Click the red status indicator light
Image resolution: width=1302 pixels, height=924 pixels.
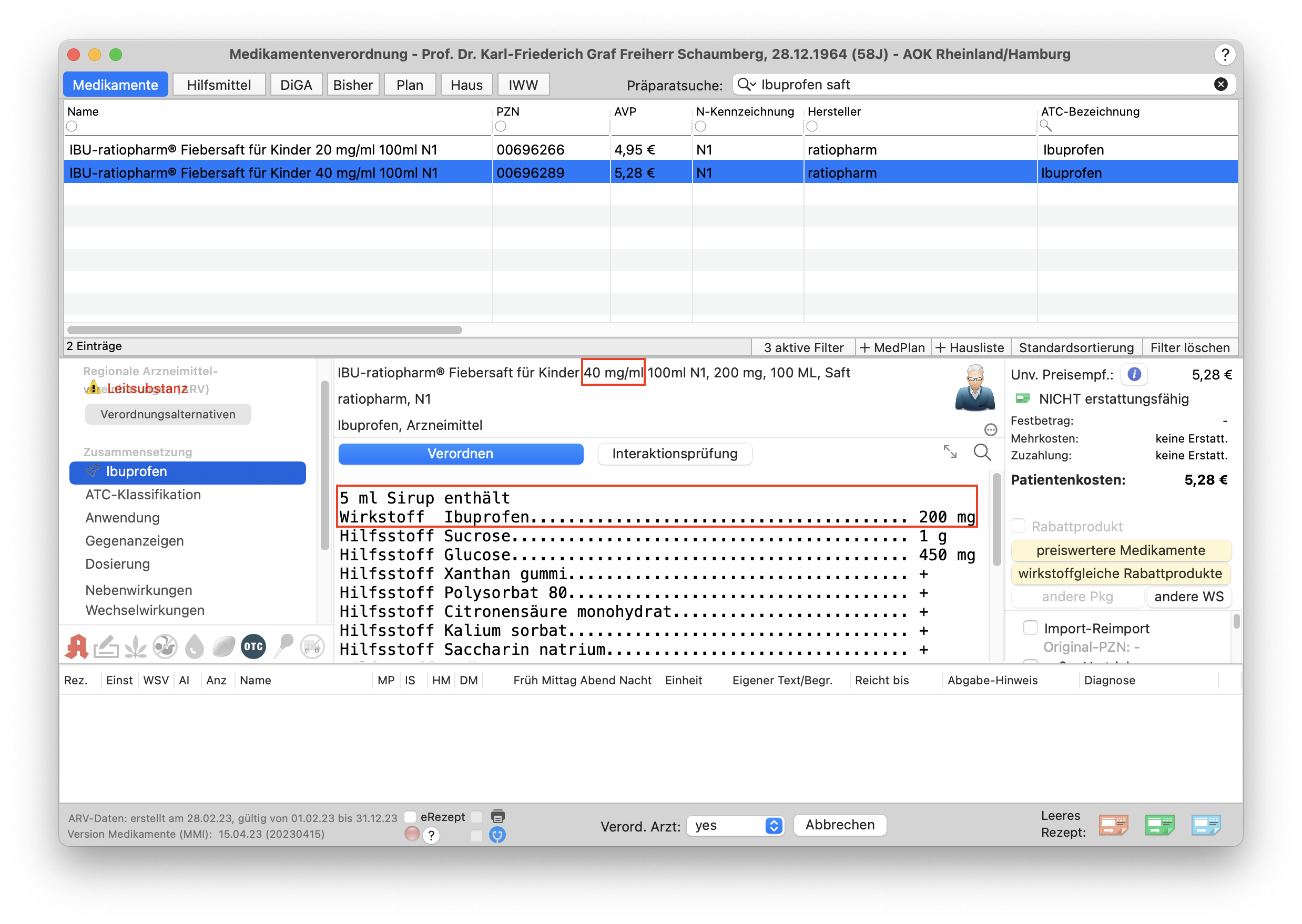(x=412, y=834)
